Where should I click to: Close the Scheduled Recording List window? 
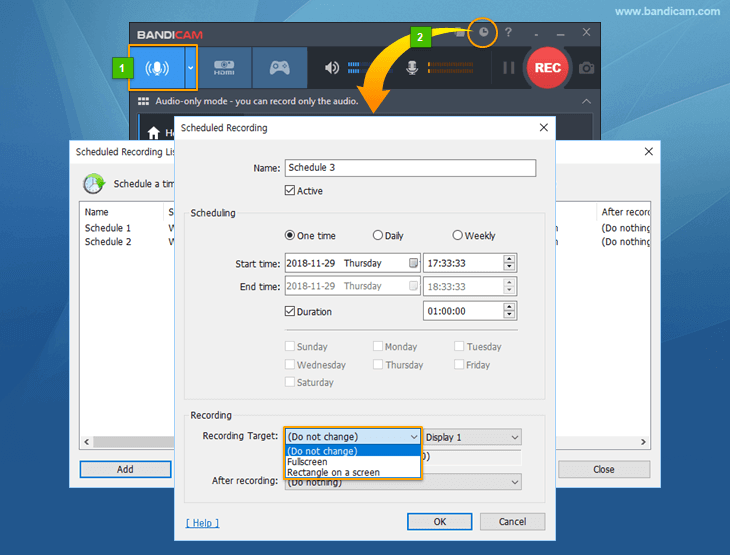click(x=649, y=151)
